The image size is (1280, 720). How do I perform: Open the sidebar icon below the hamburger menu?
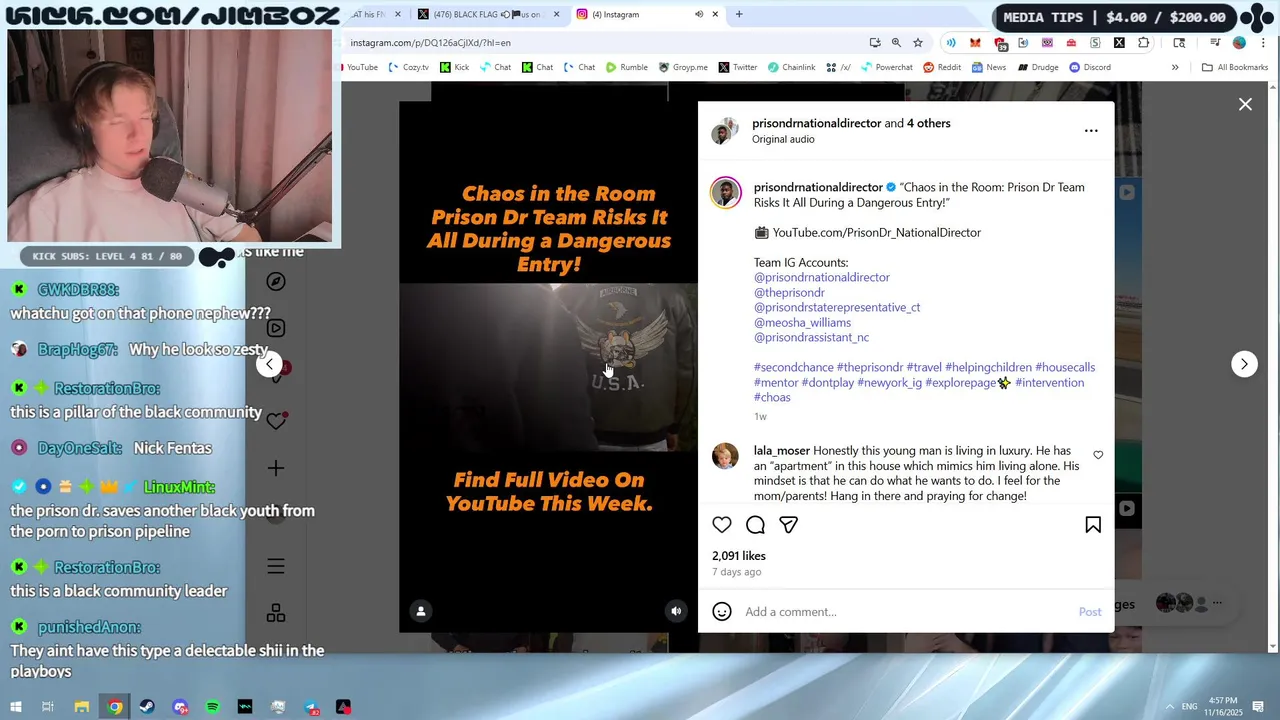point(276,613)
